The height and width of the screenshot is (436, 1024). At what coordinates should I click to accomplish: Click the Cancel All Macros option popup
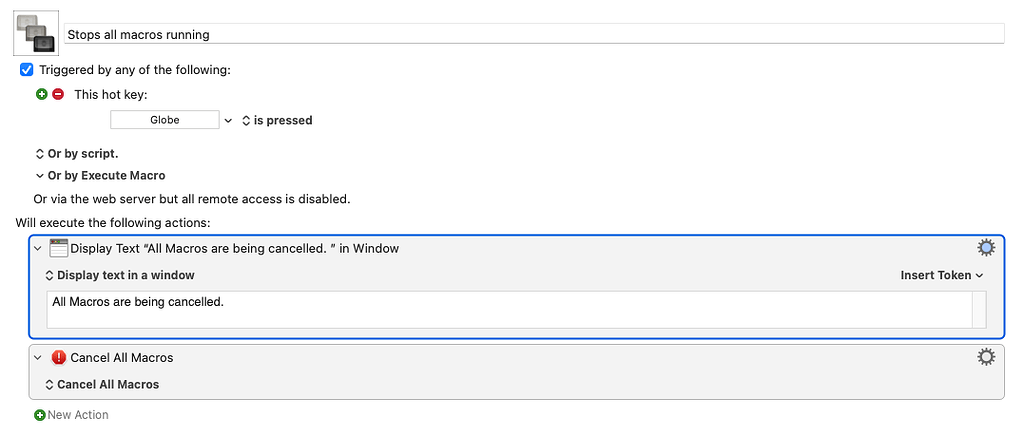click(102, 384)
